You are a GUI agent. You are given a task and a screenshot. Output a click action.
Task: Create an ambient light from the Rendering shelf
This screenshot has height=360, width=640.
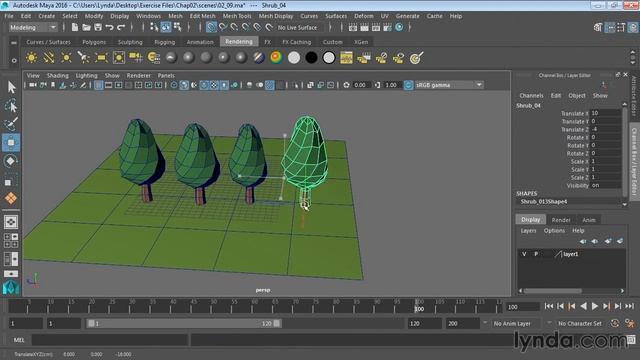click(31, 58)
